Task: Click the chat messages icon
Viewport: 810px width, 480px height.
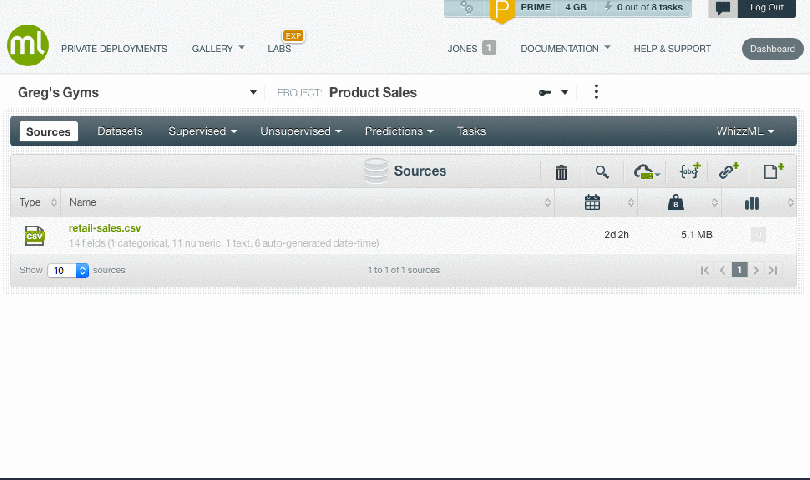Action: click(723, 8)
